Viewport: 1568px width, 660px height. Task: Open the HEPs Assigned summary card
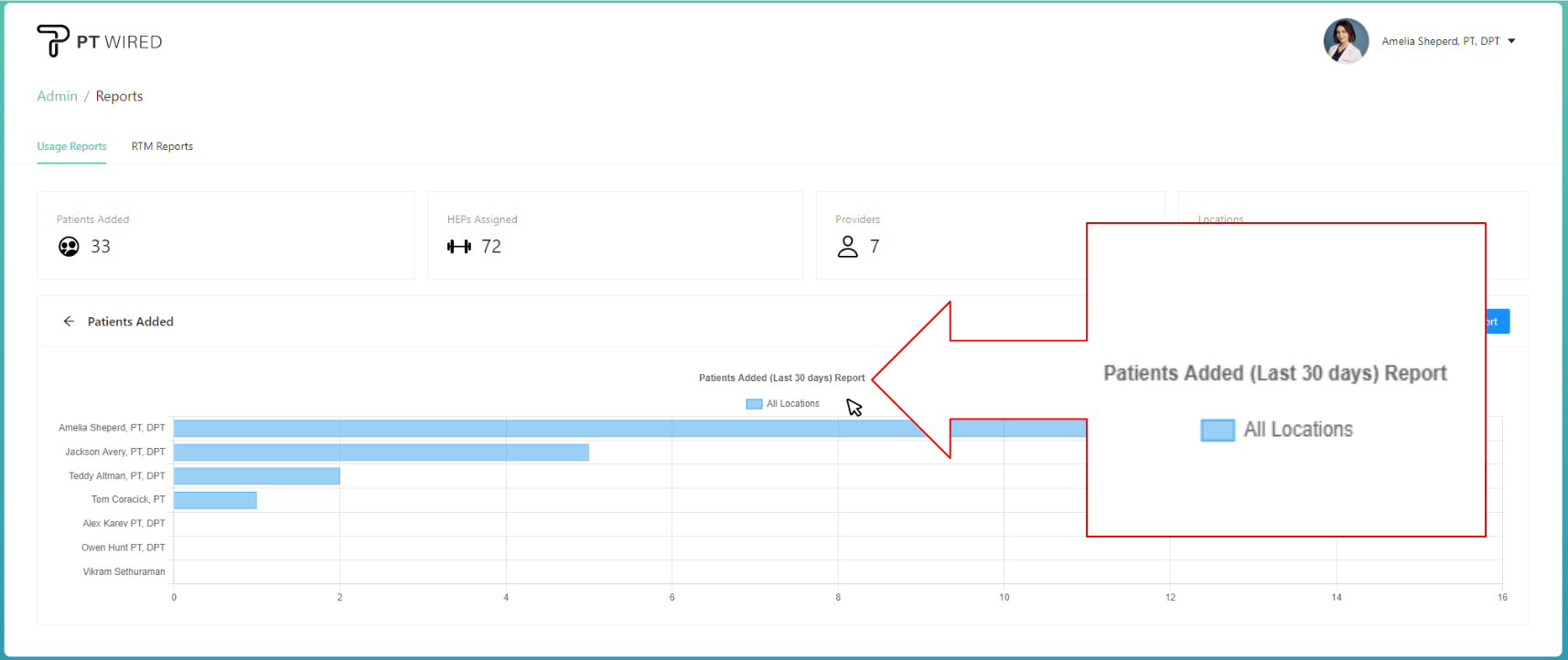tap(615, 236)
